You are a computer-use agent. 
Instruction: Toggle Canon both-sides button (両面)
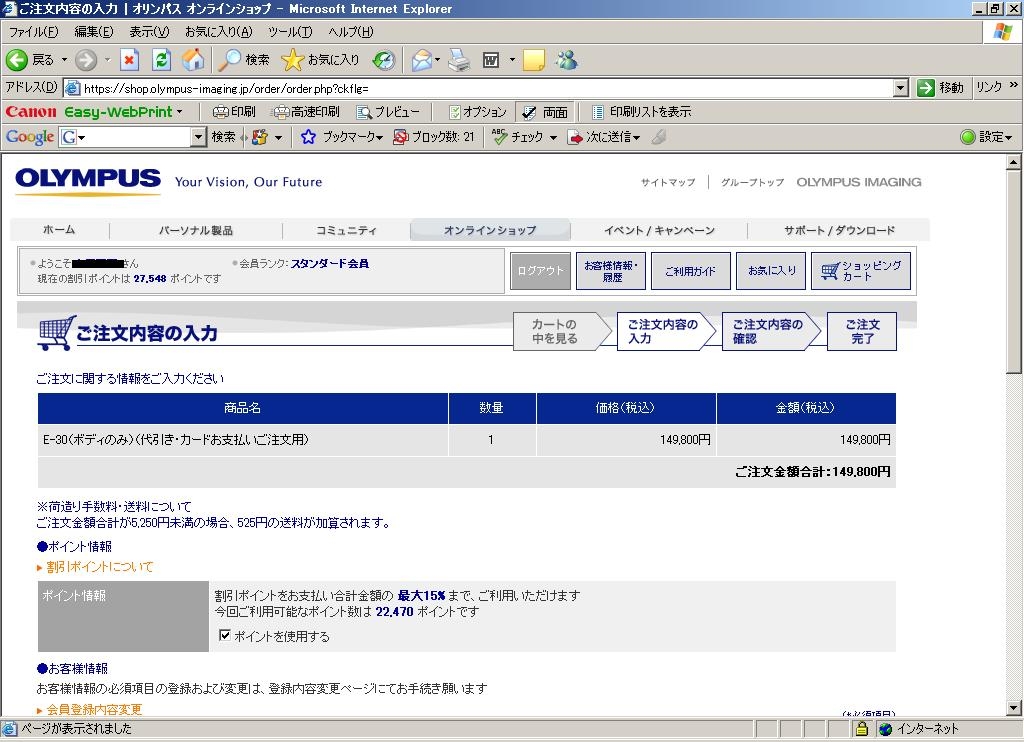(545, 112)
